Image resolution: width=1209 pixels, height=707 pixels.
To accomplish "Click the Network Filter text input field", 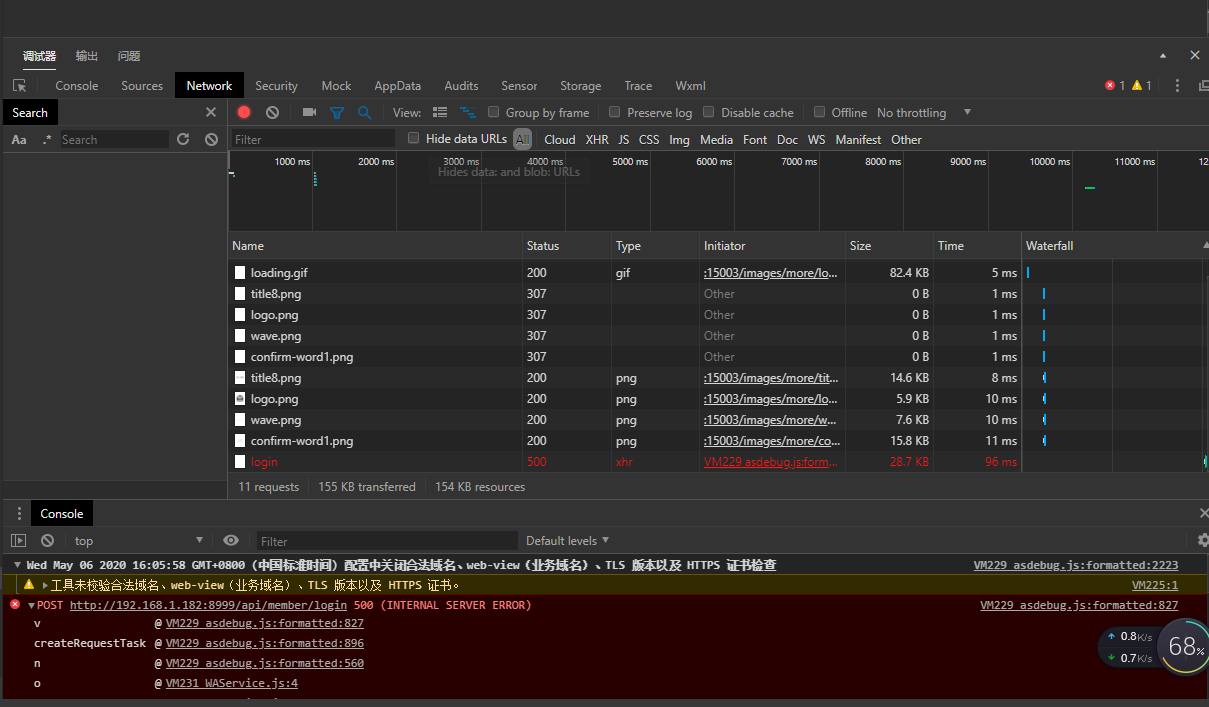I will click(314, 140).
